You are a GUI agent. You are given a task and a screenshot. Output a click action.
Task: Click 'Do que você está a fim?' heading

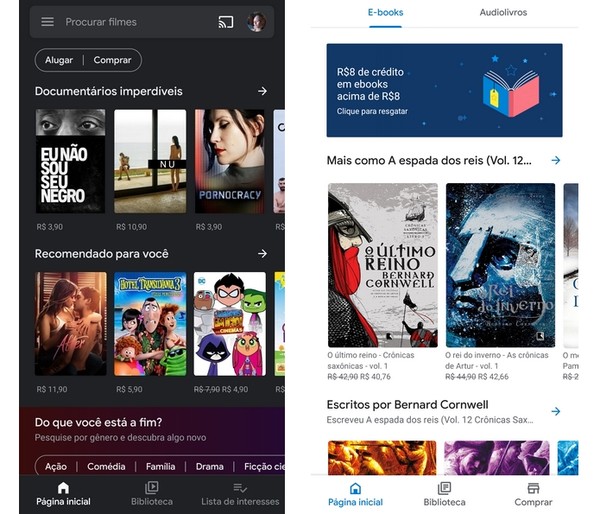98,422
